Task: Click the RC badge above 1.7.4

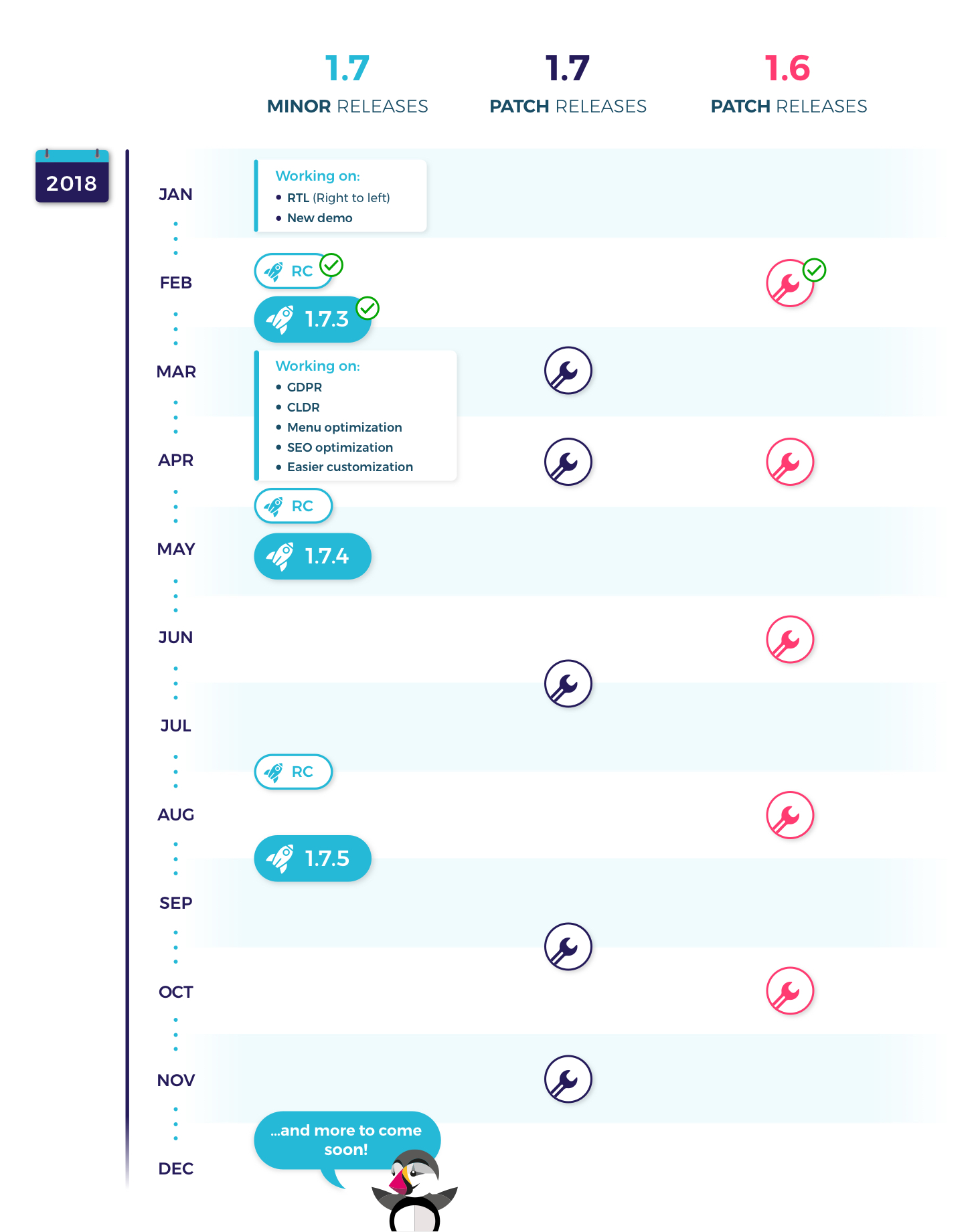Action: [293, 506]
